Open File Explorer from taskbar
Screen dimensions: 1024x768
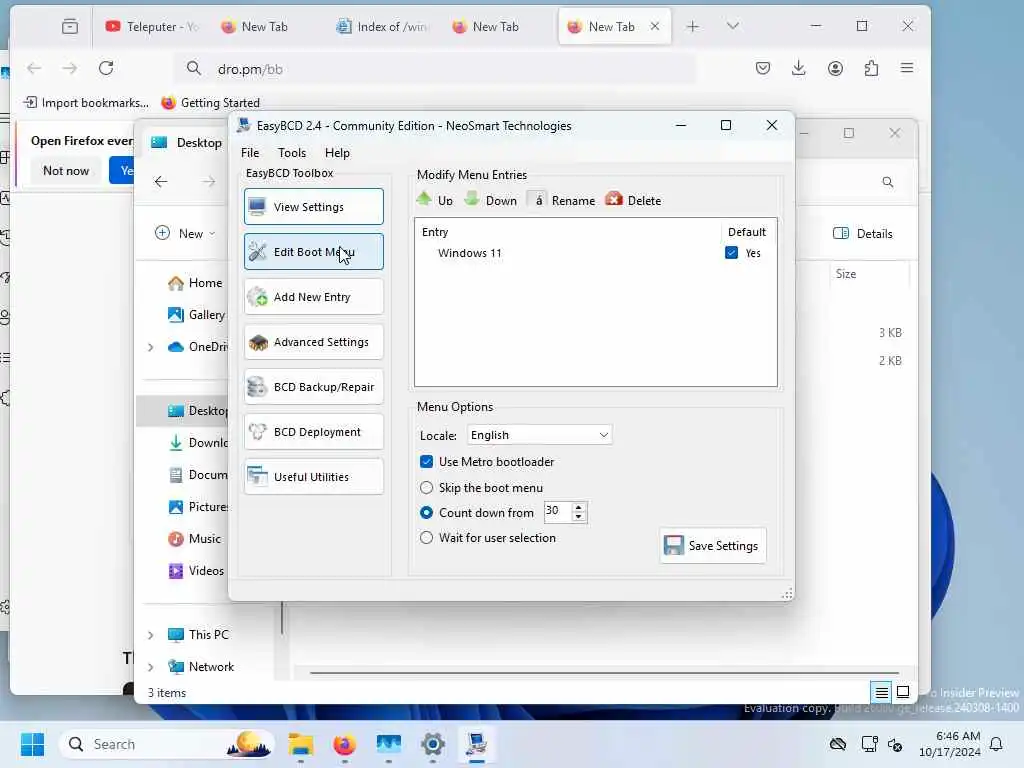[300, 744]
